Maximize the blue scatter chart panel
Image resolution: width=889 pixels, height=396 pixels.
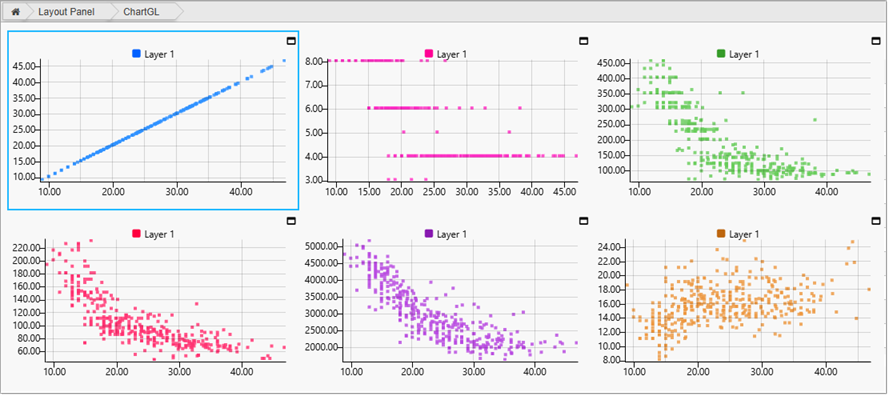coord(291,40)
